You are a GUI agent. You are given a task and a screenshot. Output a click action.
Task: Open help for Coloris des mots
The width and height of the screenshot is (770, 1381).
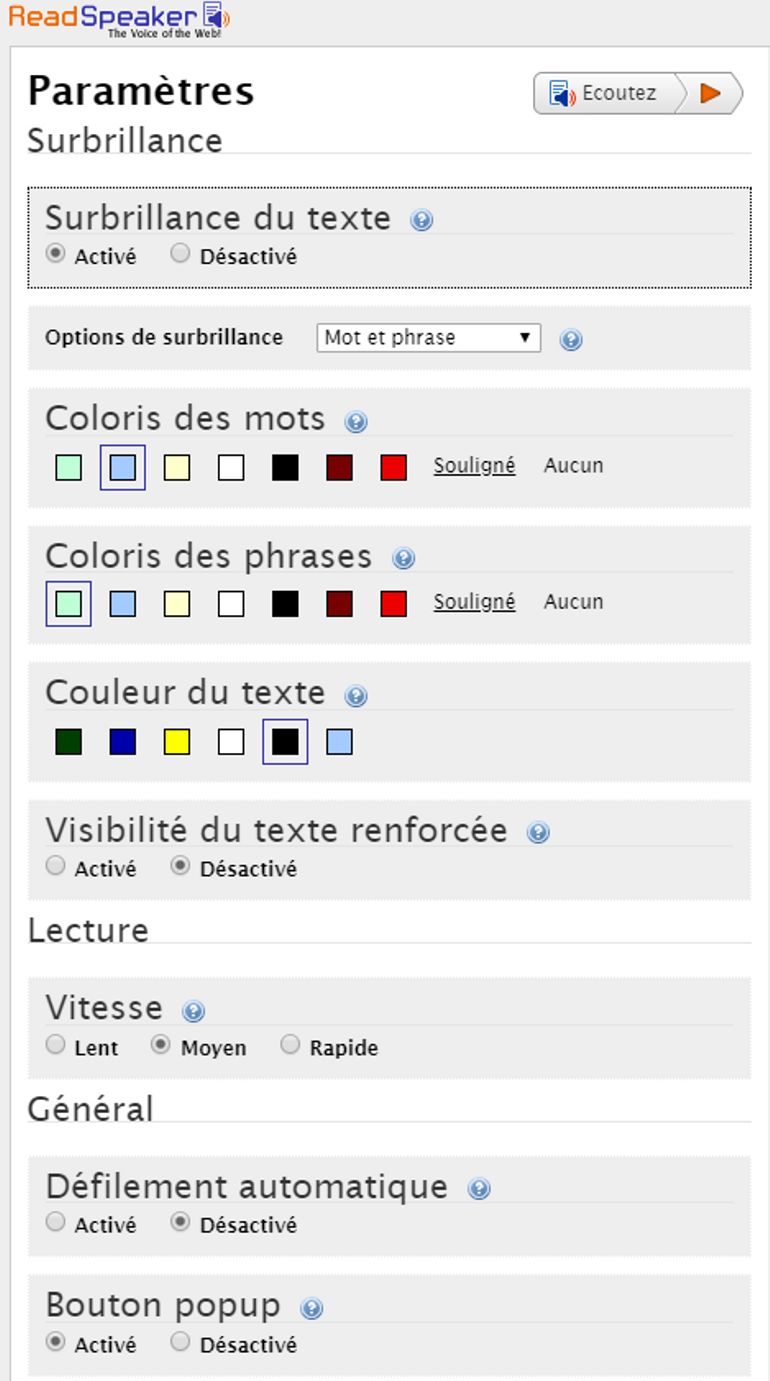(x=355, y=421)
